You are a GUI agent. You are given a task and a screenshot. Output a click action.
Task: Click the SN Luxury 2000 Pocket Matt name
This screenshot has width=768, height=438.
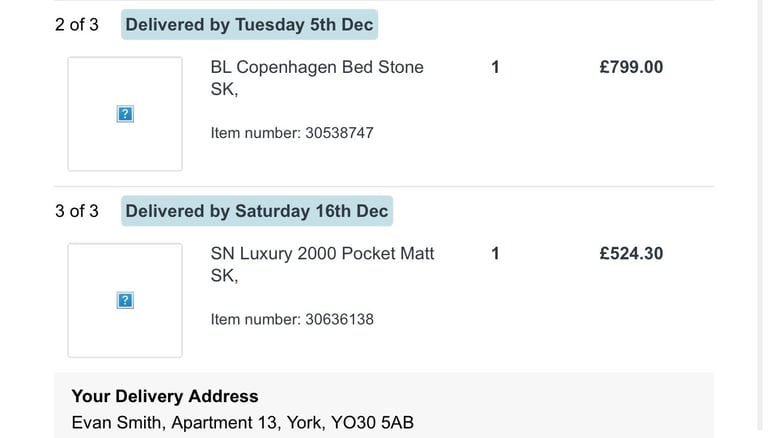pyautogui.click(x=322, y=254)
